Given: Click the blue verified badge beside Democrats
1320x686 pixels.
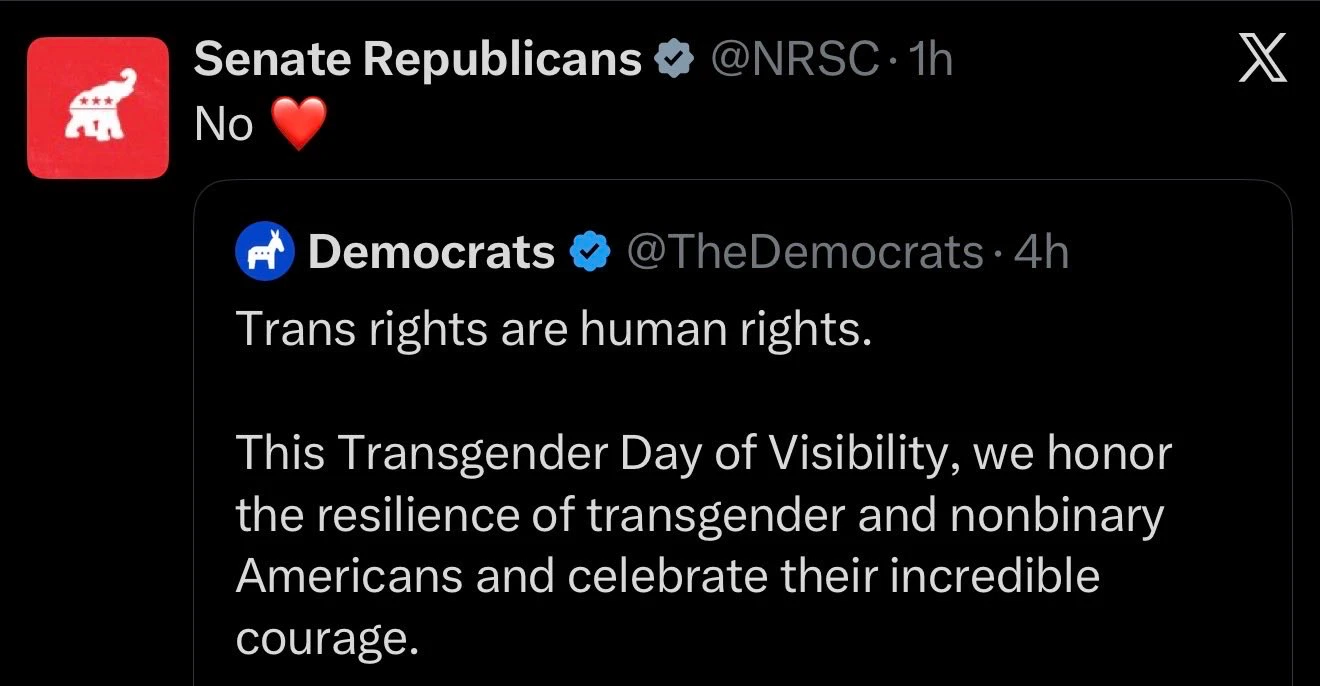Looking at the screenshot, I should (x=590, y=253).
